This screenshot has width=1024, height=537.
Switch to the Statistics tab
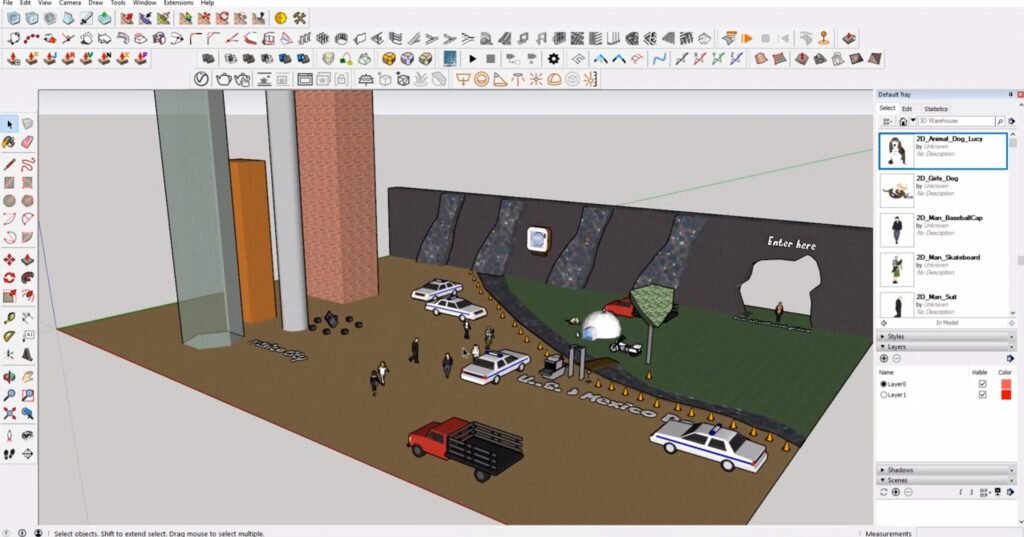(x=935, y=109)
